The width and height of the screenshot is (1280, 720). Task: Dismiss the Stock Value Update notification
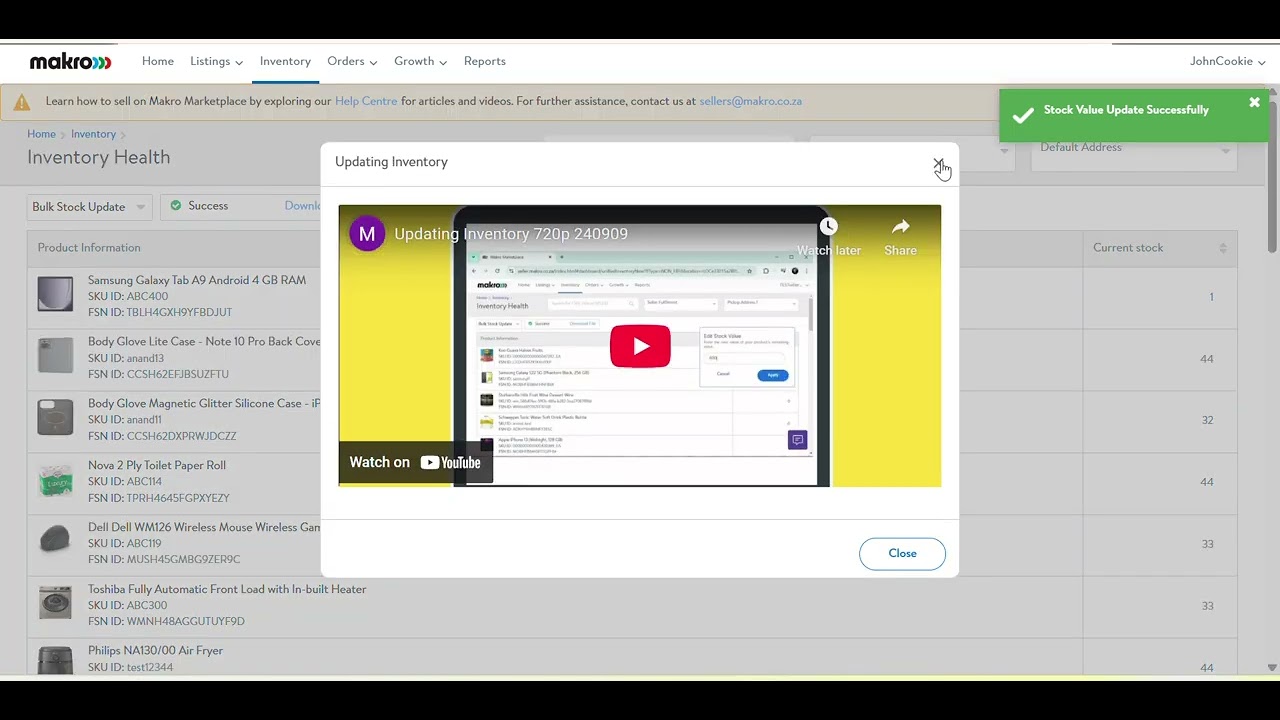pos(1254,103)
